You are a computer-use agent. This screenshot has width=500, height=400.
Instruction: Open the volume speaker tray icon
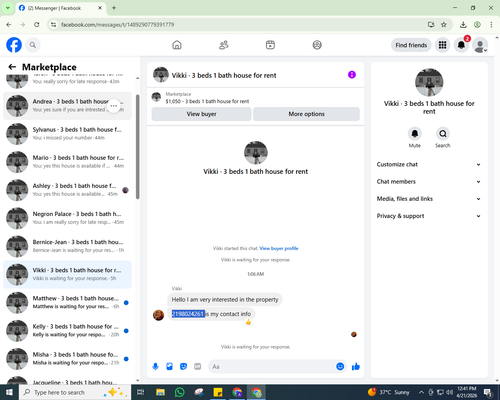(x=449, y=392)
